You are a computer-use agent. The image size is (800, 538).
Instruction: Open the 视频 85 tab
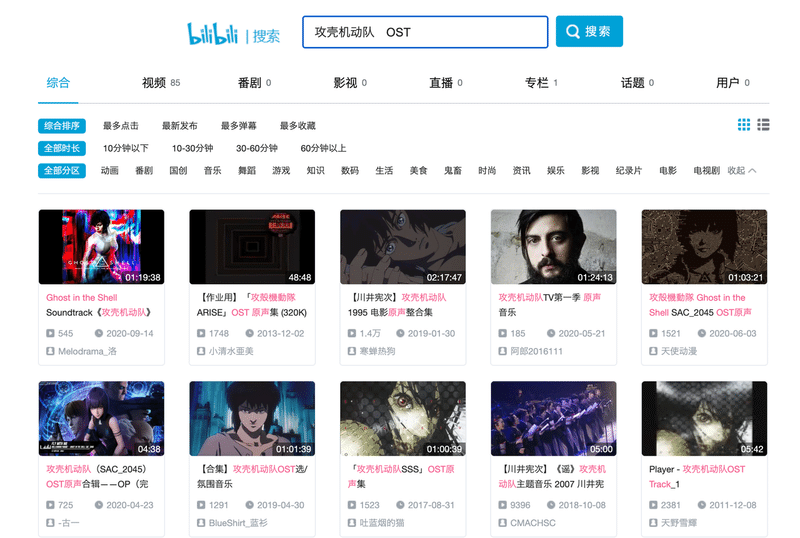(x=161, y=83)
